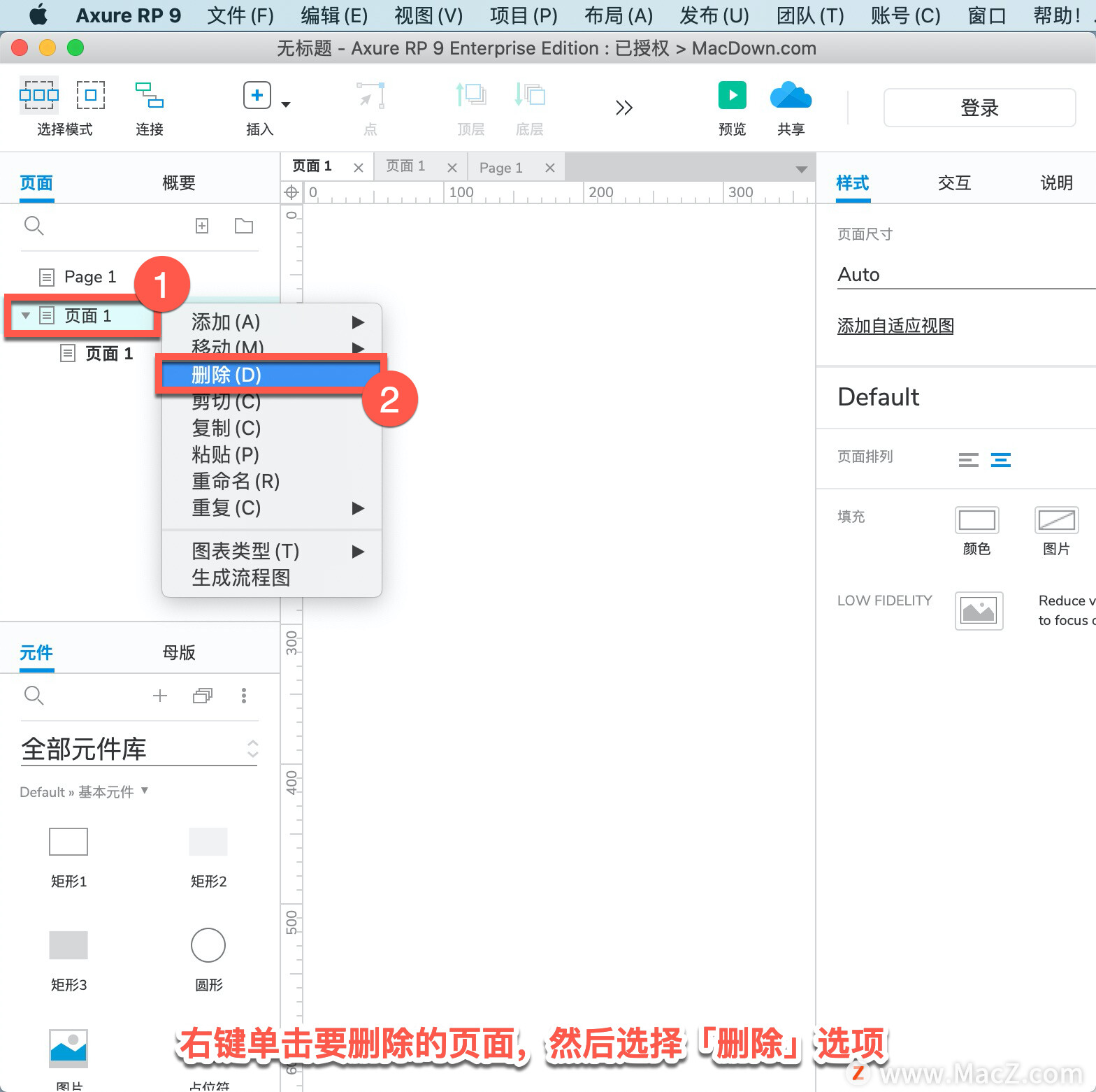Open the page size Auto field

click(967, 274)
